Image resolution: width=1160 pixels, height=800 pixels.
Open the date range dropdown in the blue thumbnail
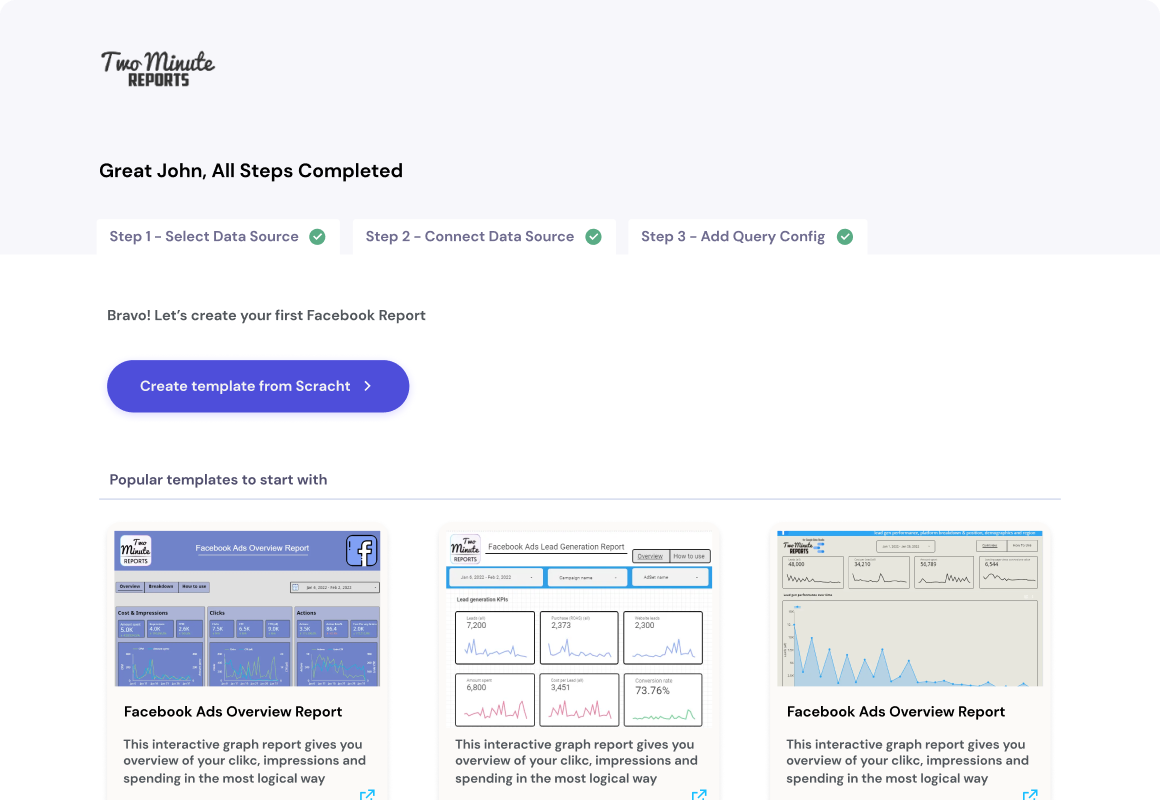click(335, 588)
